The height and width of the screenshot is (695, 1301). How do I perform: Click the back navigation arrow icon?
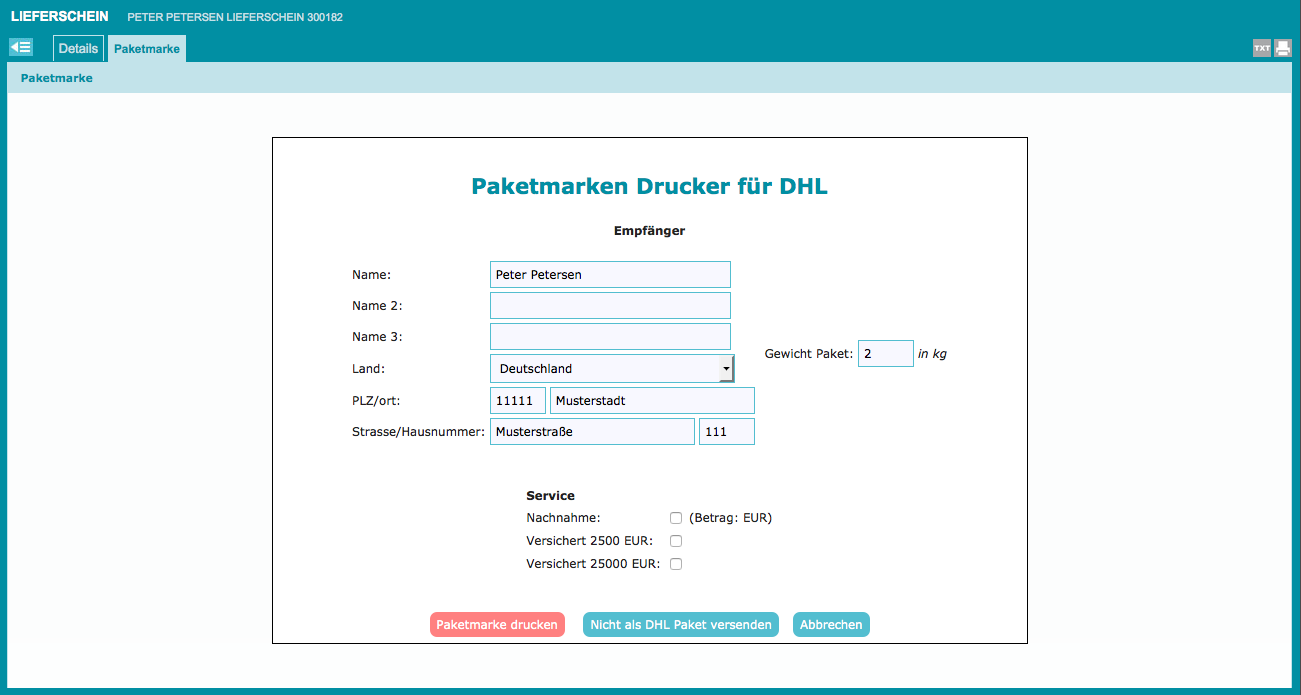point(21,47)
